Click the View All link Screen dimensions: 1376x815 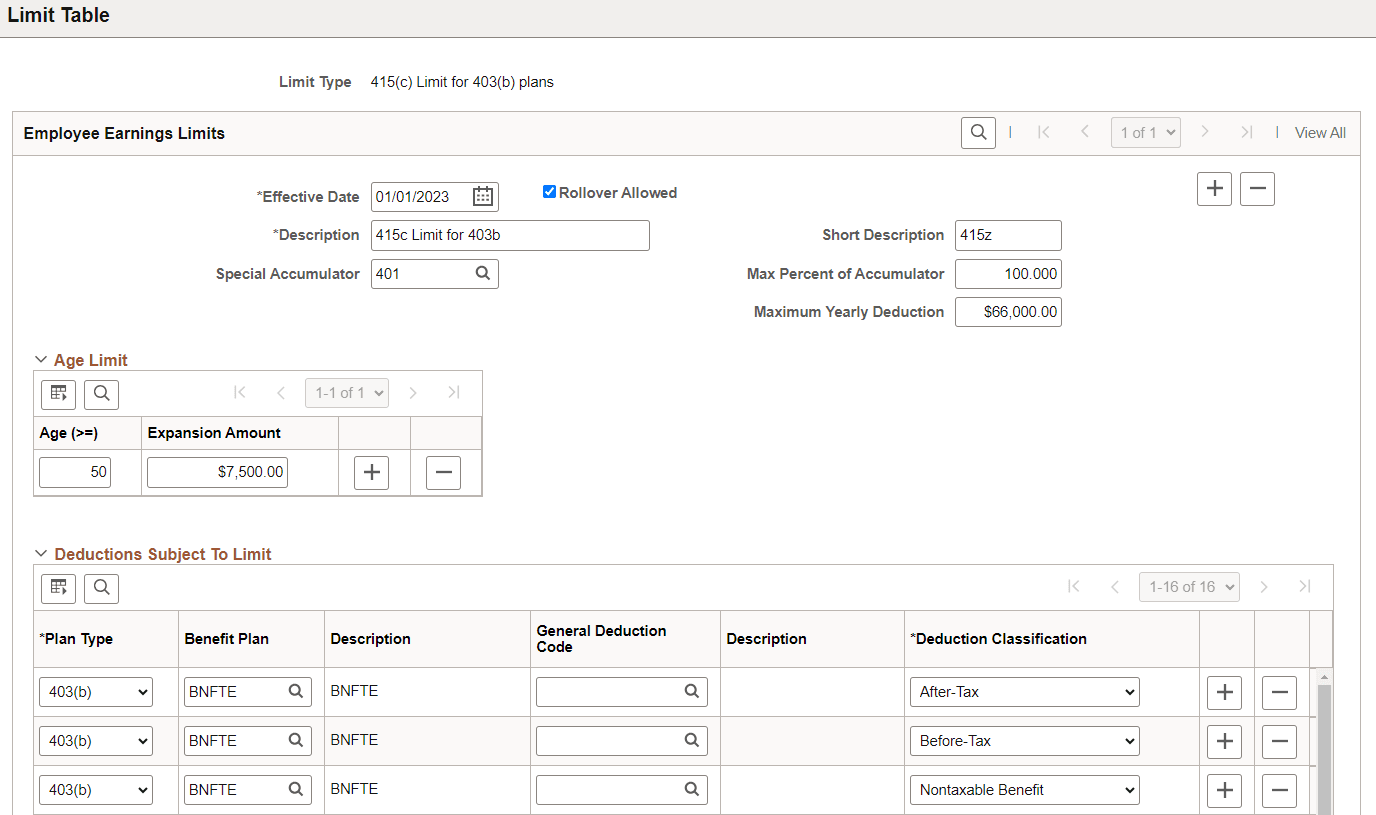click(1320, 133)
